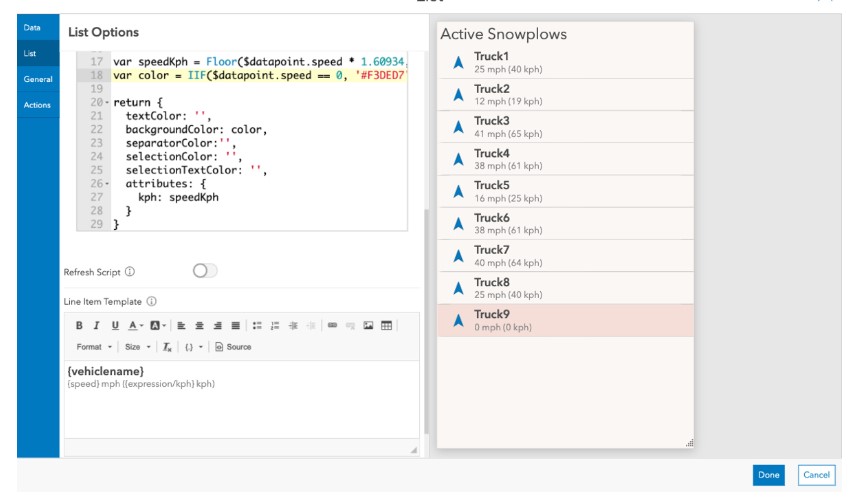The image size is (857, 497).
Task: Open the Size dropdown
Action: click(x=138, y=347)
